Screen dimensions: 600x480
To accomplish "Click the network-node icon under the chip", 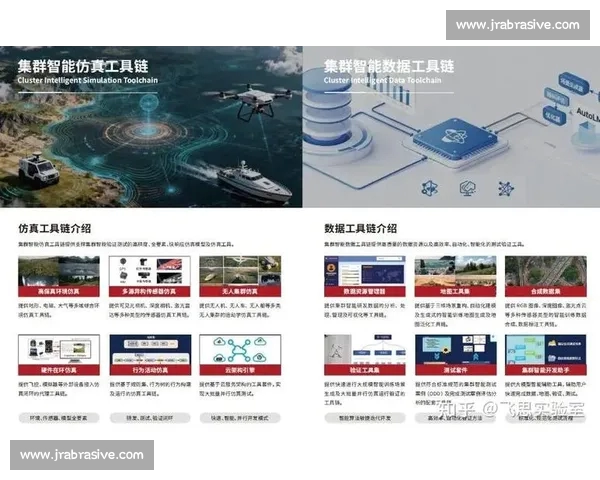I will 506,189.
